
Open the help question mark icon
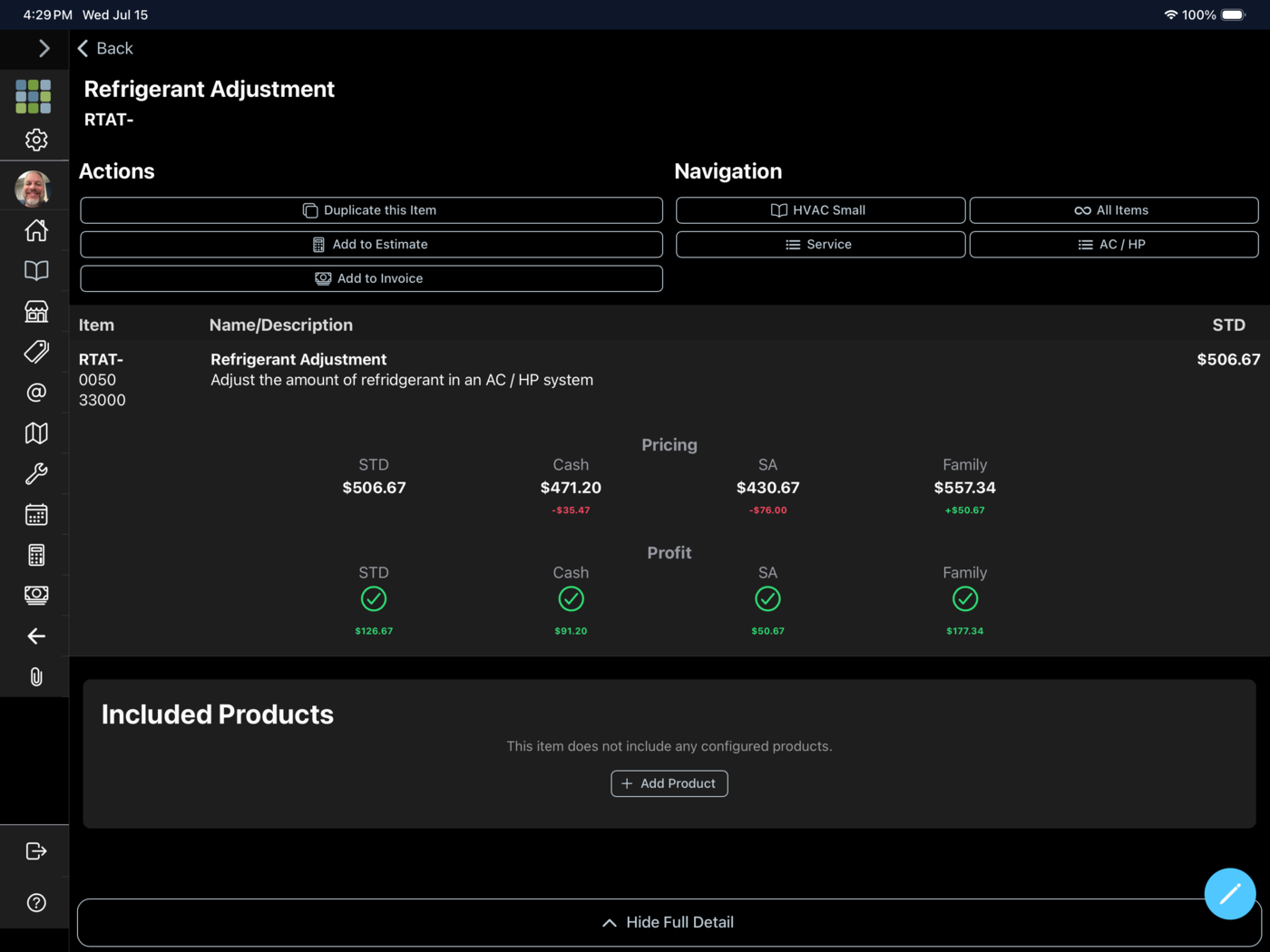[x=36, y=903]
